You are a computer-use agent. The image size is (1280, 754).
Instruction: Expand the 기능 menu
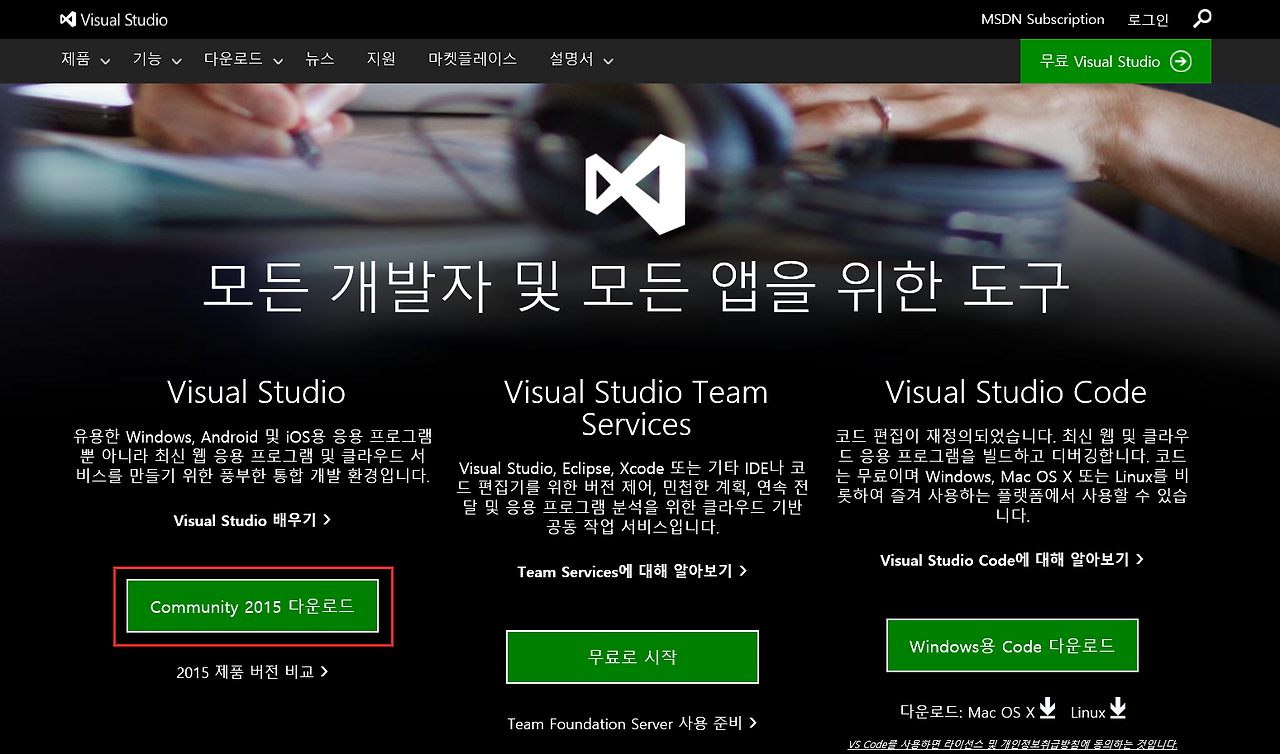[x=158, y=60]
